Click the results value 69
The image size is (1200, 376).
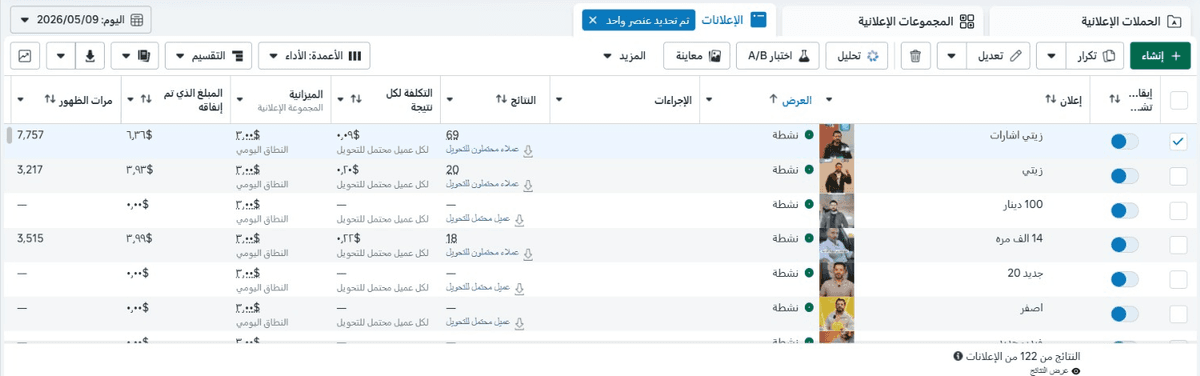(453, 135)
